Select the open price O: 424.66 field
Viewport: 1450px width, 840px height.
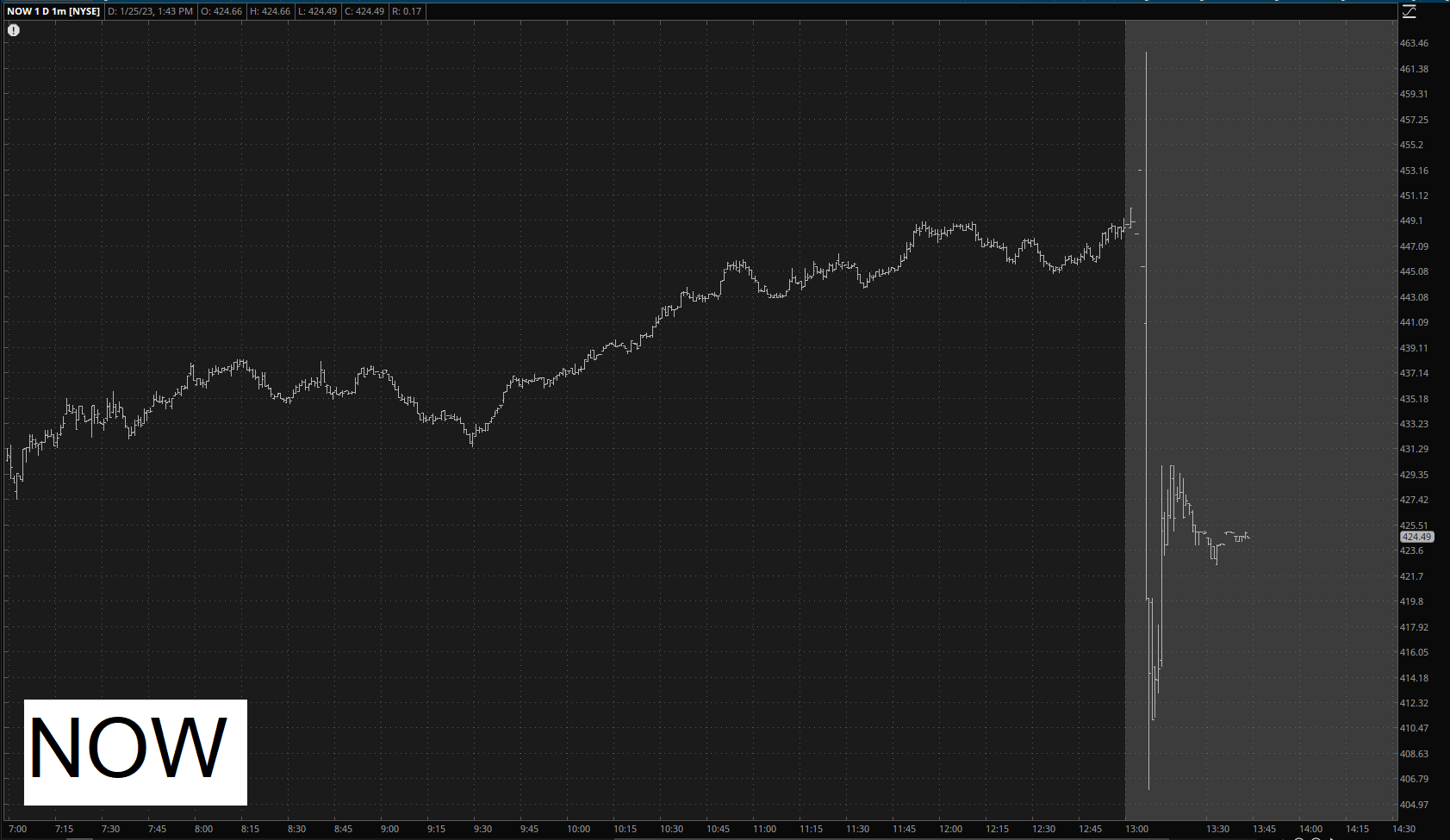point(221,11)
